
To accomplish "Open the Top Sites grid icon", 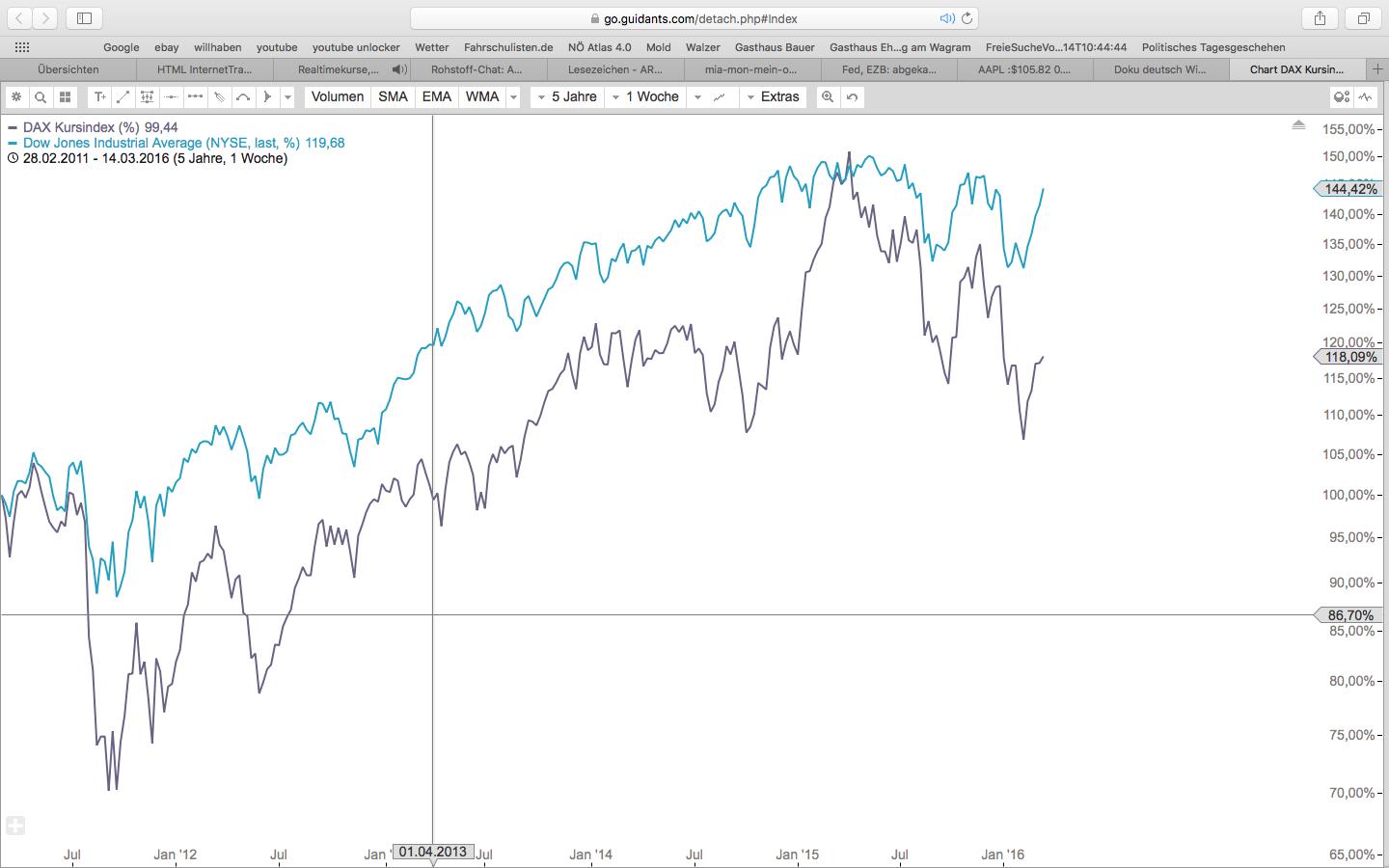I will [x=22, y=47].
